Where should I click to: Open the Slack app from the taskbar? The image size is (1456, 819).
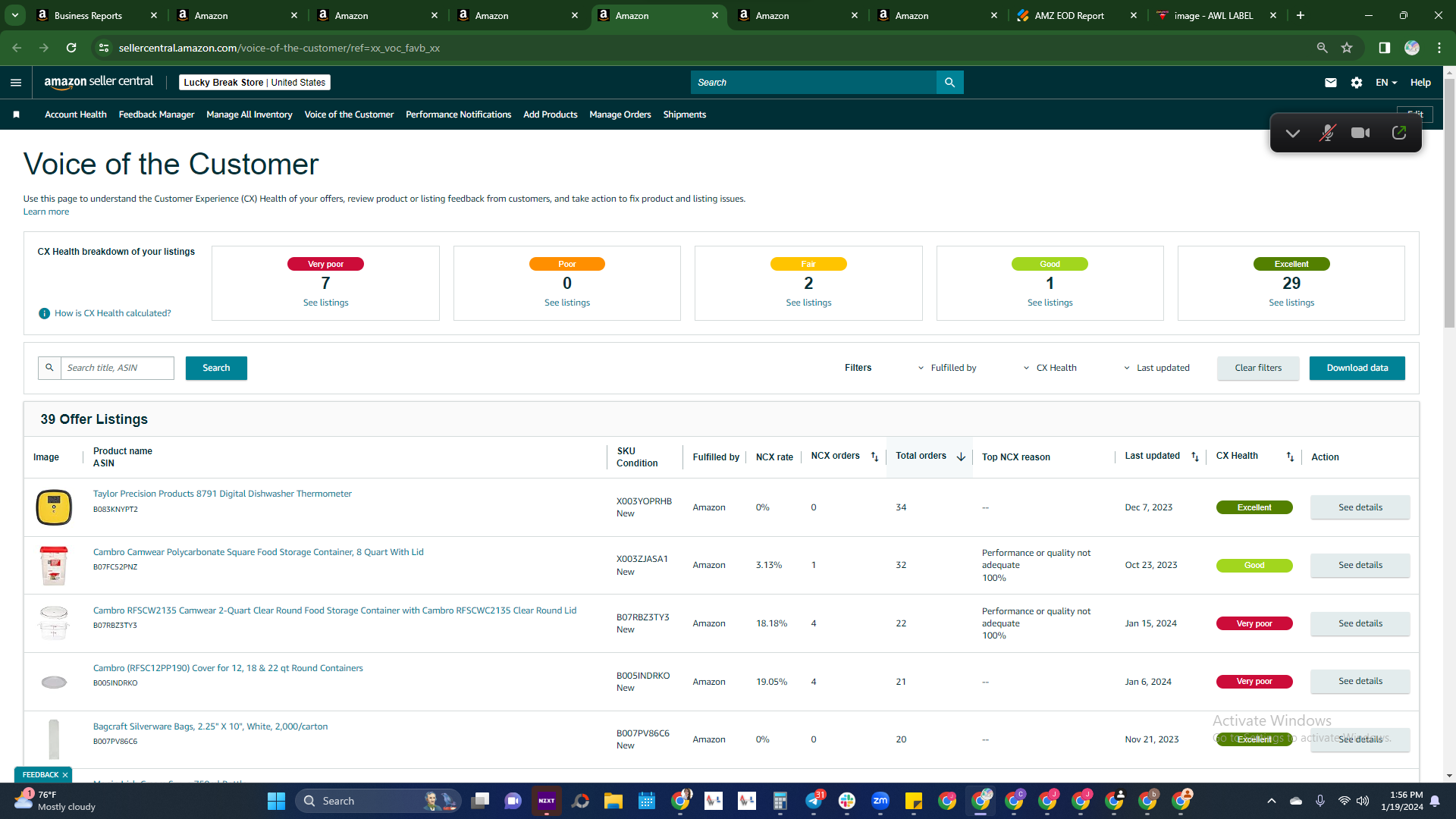coord(847,801)
